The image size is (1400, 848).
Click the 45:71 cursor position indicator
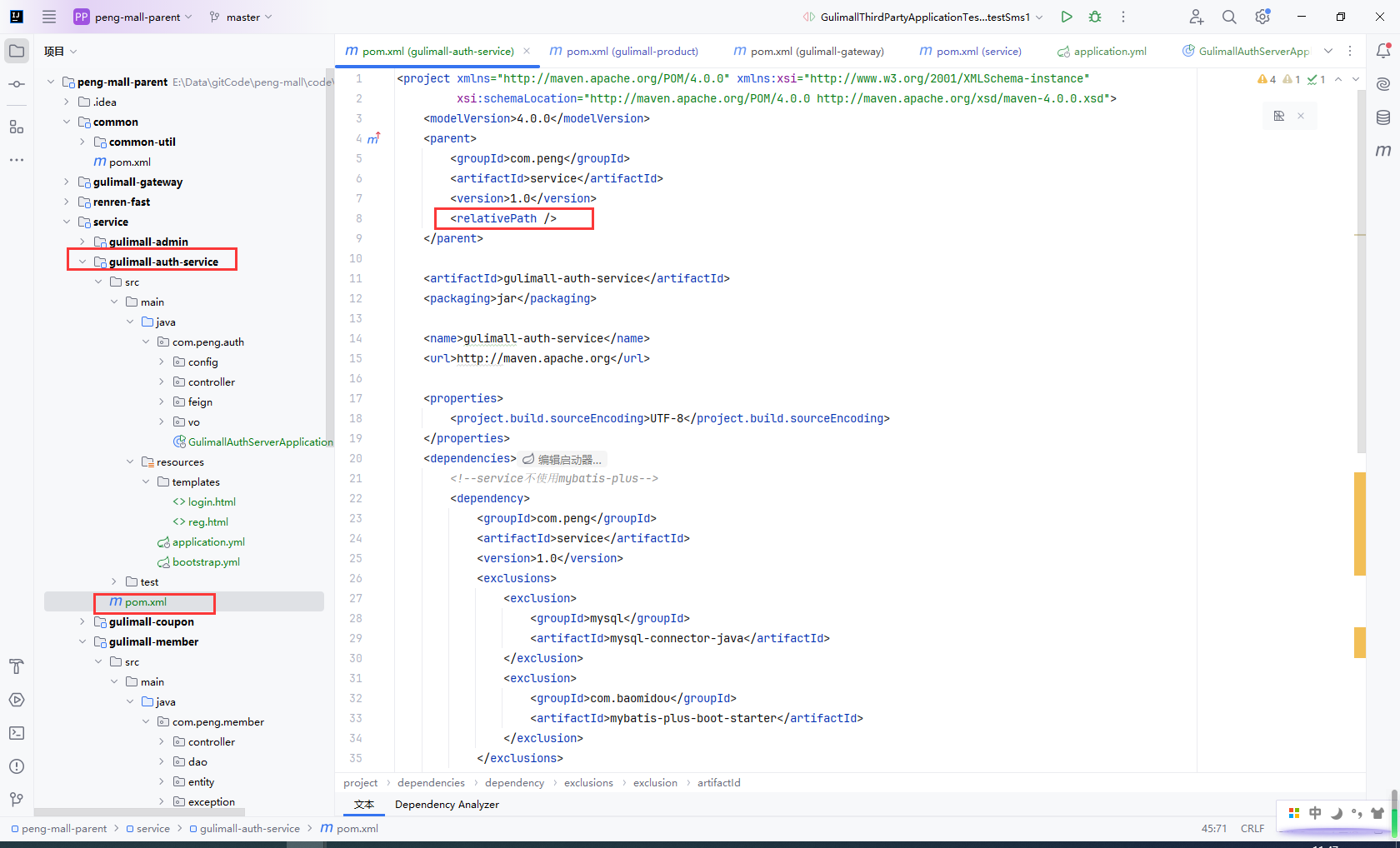pyautogui.click(x=1214, y=829)
